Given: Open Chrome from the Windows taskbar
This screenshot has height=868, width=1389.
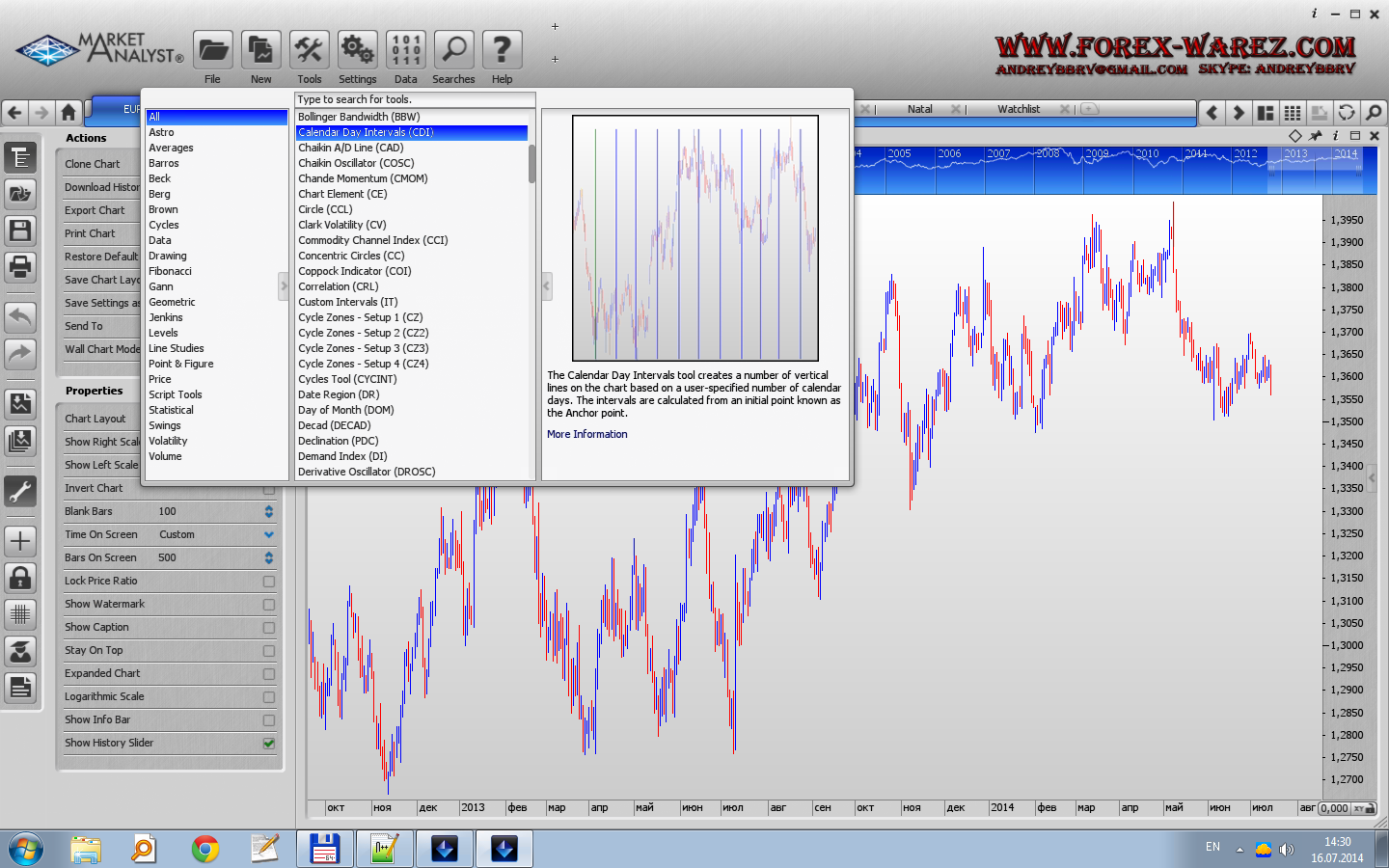Looking at the screenshot, I should 204,849.
